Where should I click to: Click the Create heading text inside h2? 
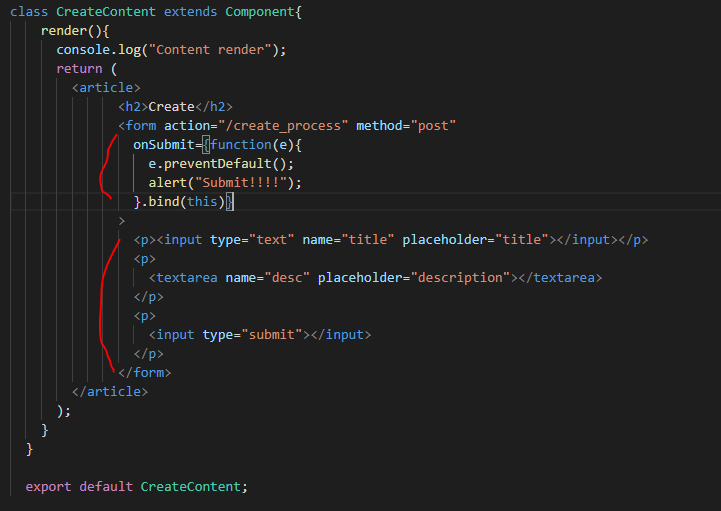click(172, 107)
